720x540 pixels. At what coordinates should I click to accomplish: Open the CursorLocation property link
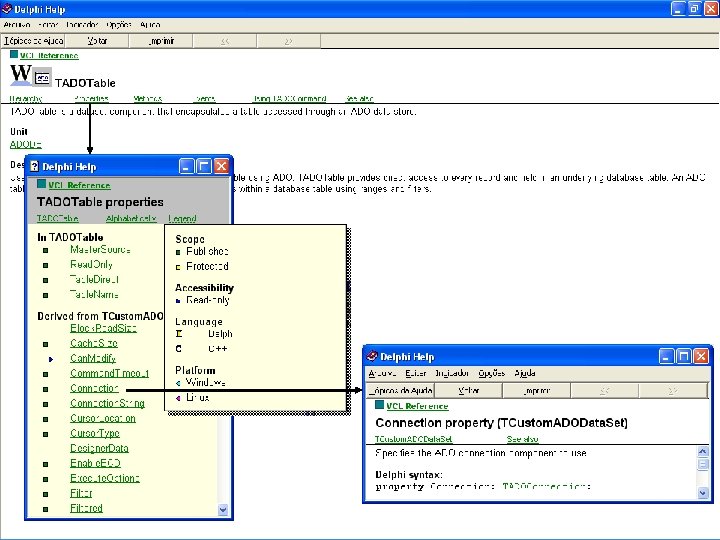click(x=103, y=418)
